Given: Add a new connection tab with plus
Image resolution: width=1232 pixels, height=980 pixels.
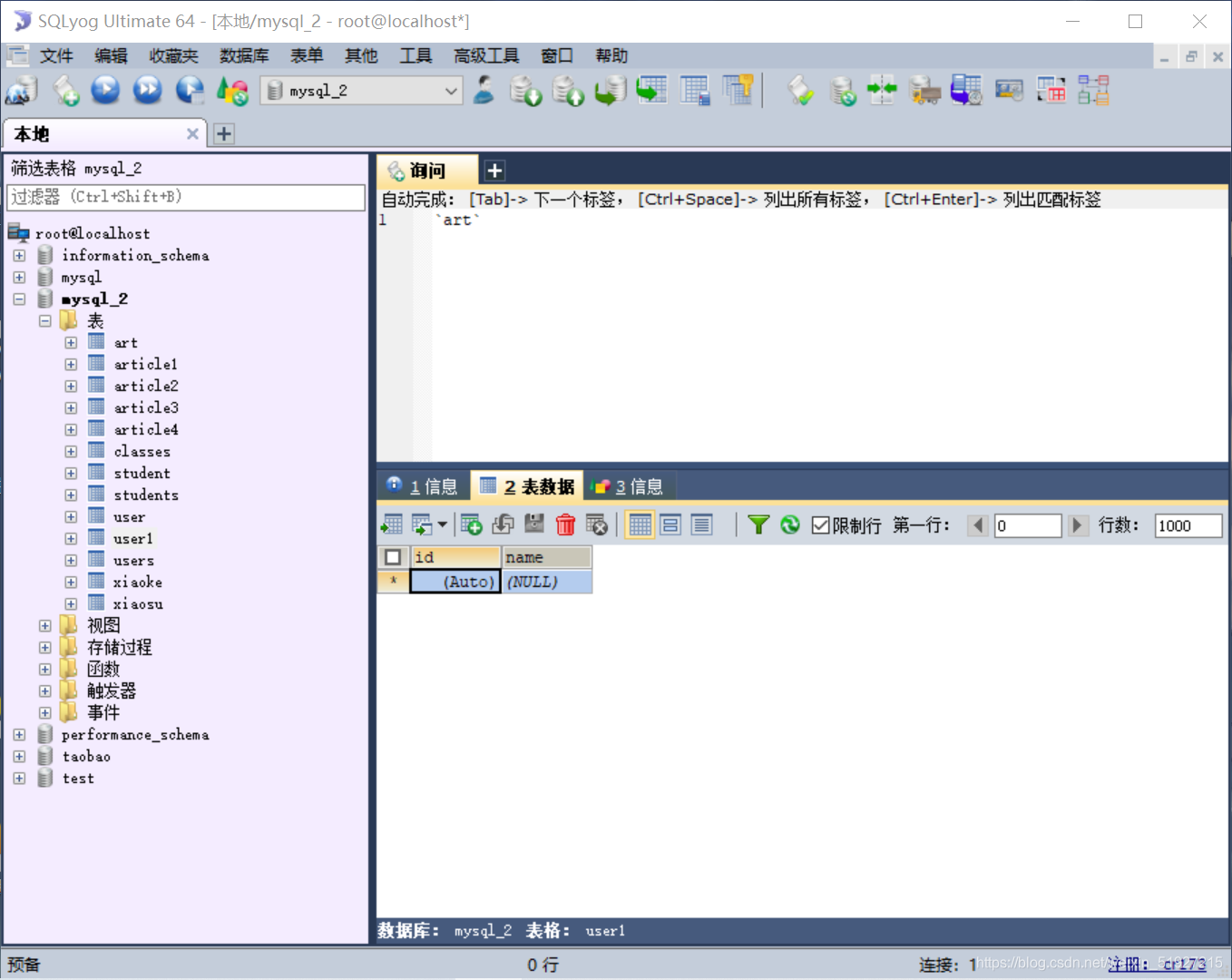Looking at the screenshot, I should point(224,134).
